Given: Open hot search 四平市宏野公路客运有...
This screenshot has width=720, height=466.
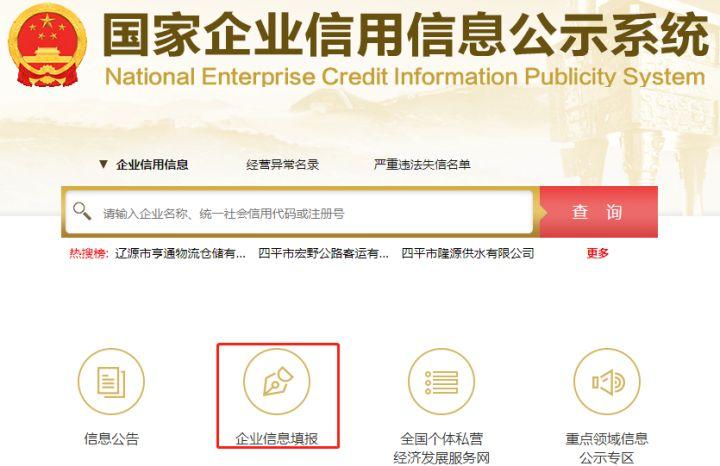Looking at the screenshot, I should (x=323, y=253).
